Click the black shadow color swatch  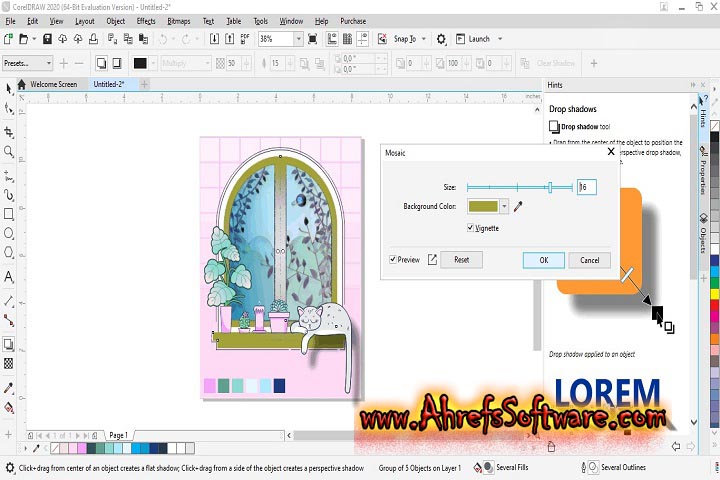click(x=140, y=63)
